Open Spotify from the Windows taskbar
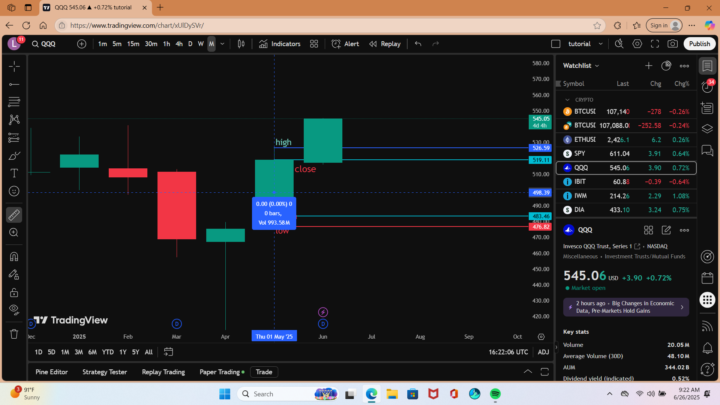 (495, 394)
